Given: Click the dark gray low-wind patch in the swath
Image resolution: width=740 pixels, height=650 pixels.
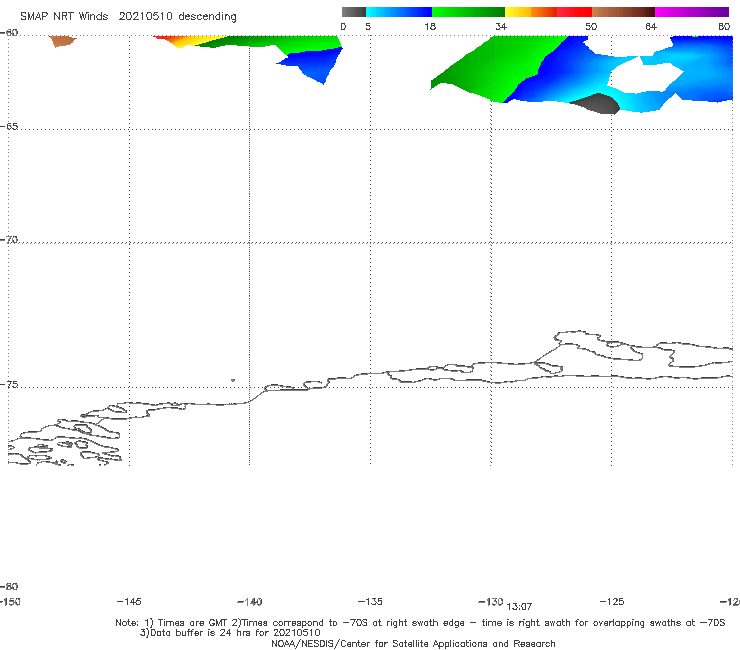Looking at the screenshot, I should (596, 103).
